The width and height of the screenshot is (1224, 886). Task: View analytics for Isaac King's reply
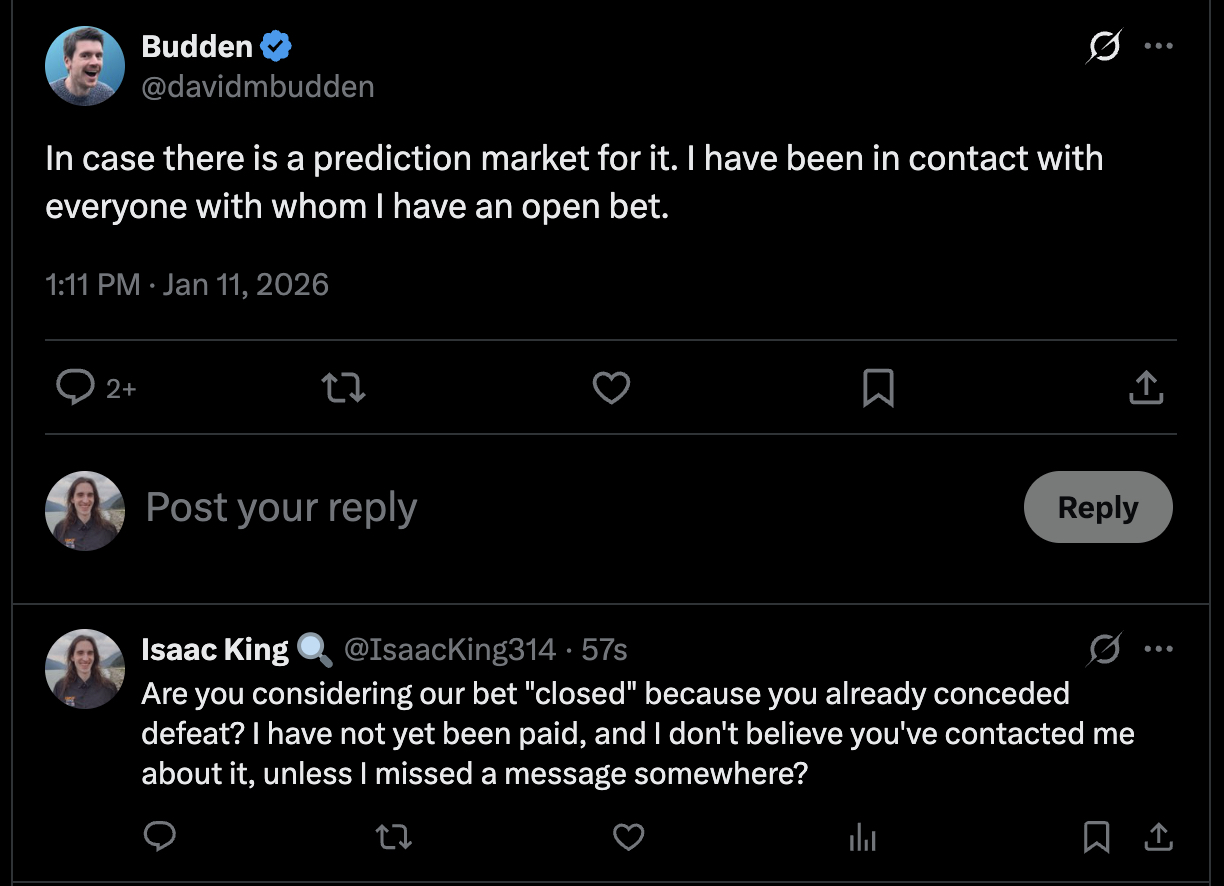click(x=862, y=838)
